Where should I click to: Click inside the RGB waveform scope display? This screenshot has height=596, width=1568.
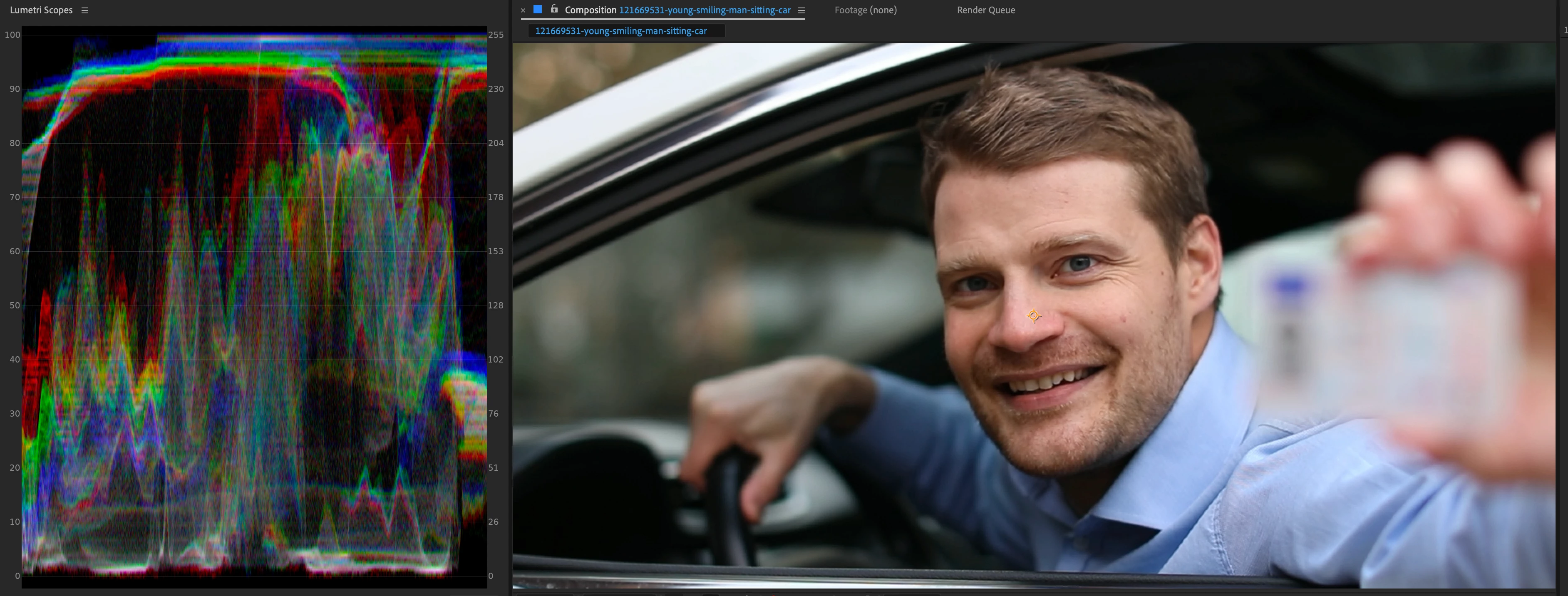[254, 304]
